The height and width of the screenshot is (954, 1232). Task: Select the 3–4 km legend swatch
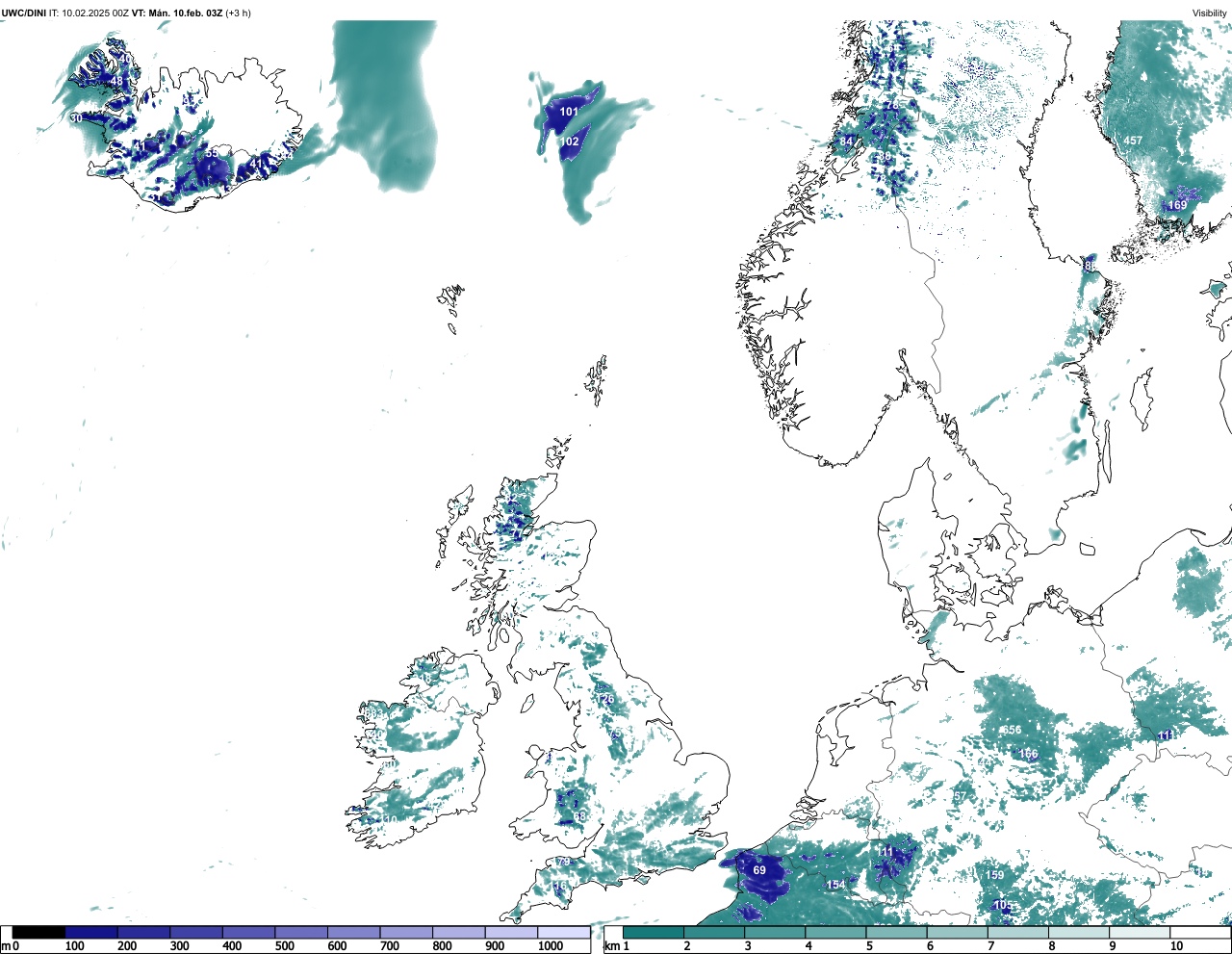775,933
